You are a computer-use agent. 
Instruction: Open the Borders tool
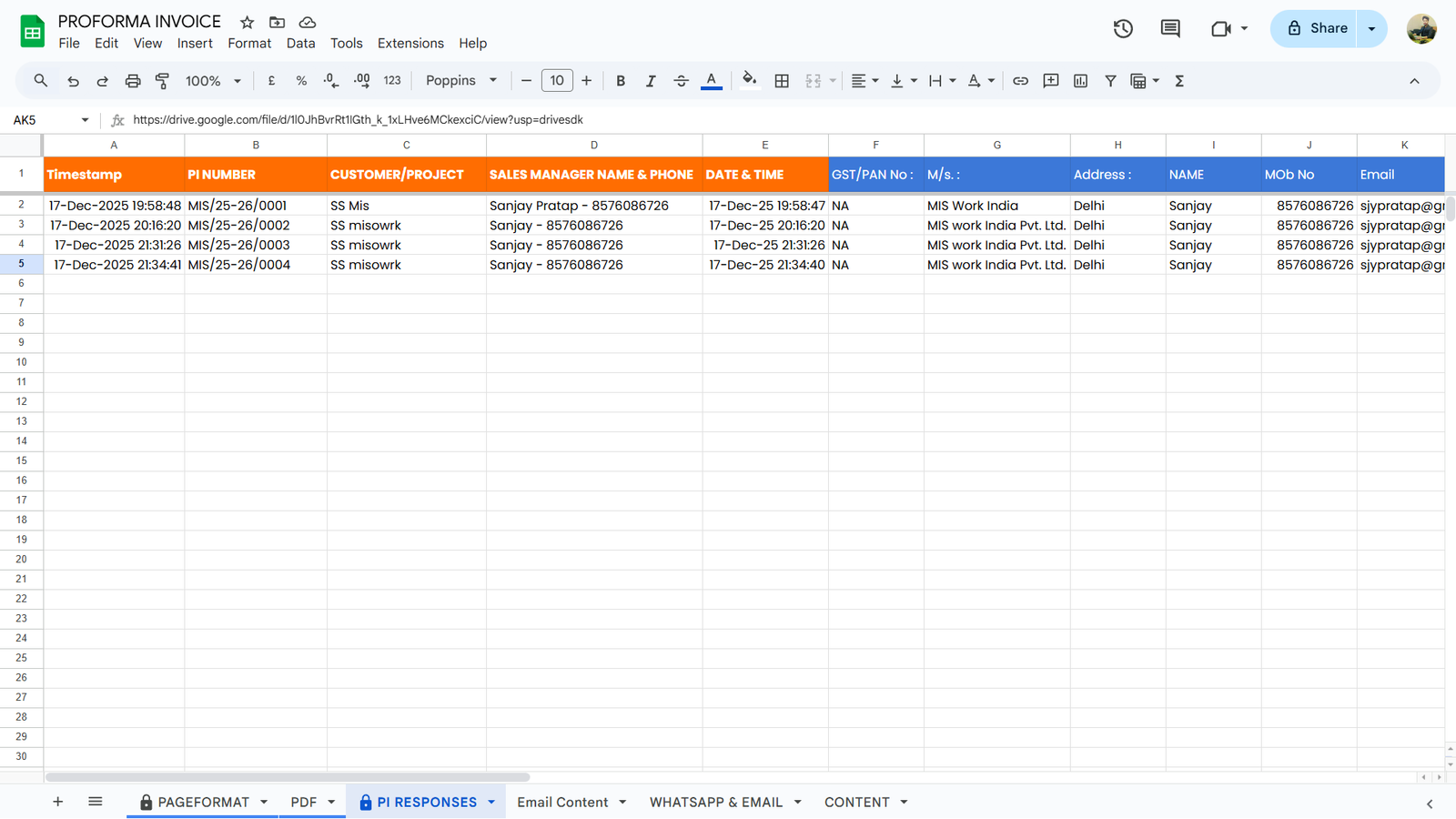tap(782, 81)
